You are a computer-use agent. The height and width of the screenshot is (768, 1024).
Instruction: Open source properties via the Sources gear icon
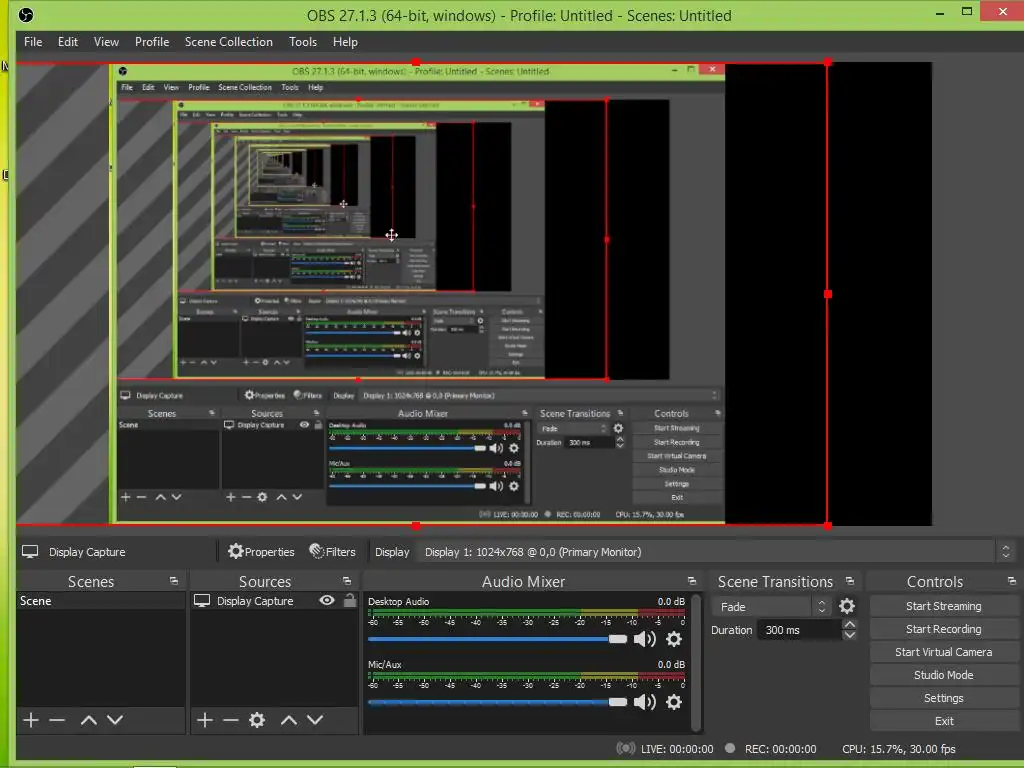[x=257, y=720]
